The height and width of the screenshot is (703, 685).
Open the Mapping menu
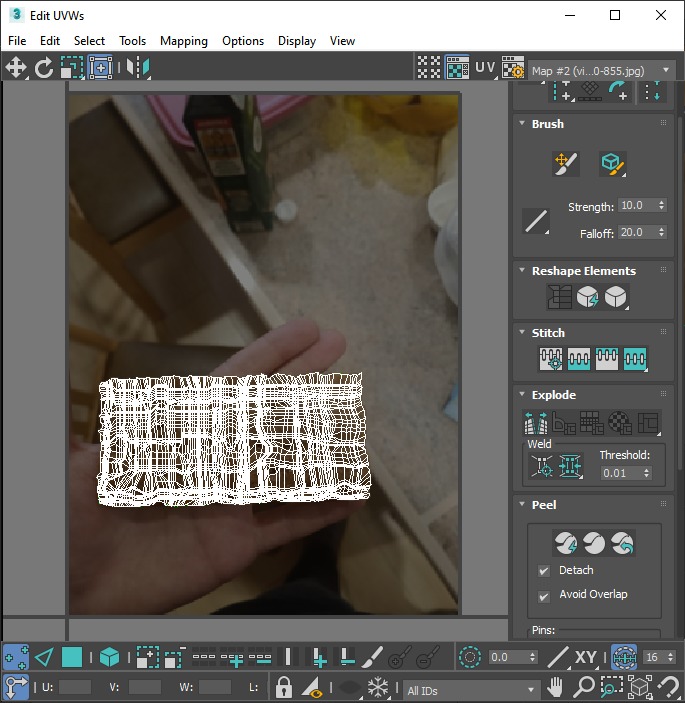click(184, 41)
